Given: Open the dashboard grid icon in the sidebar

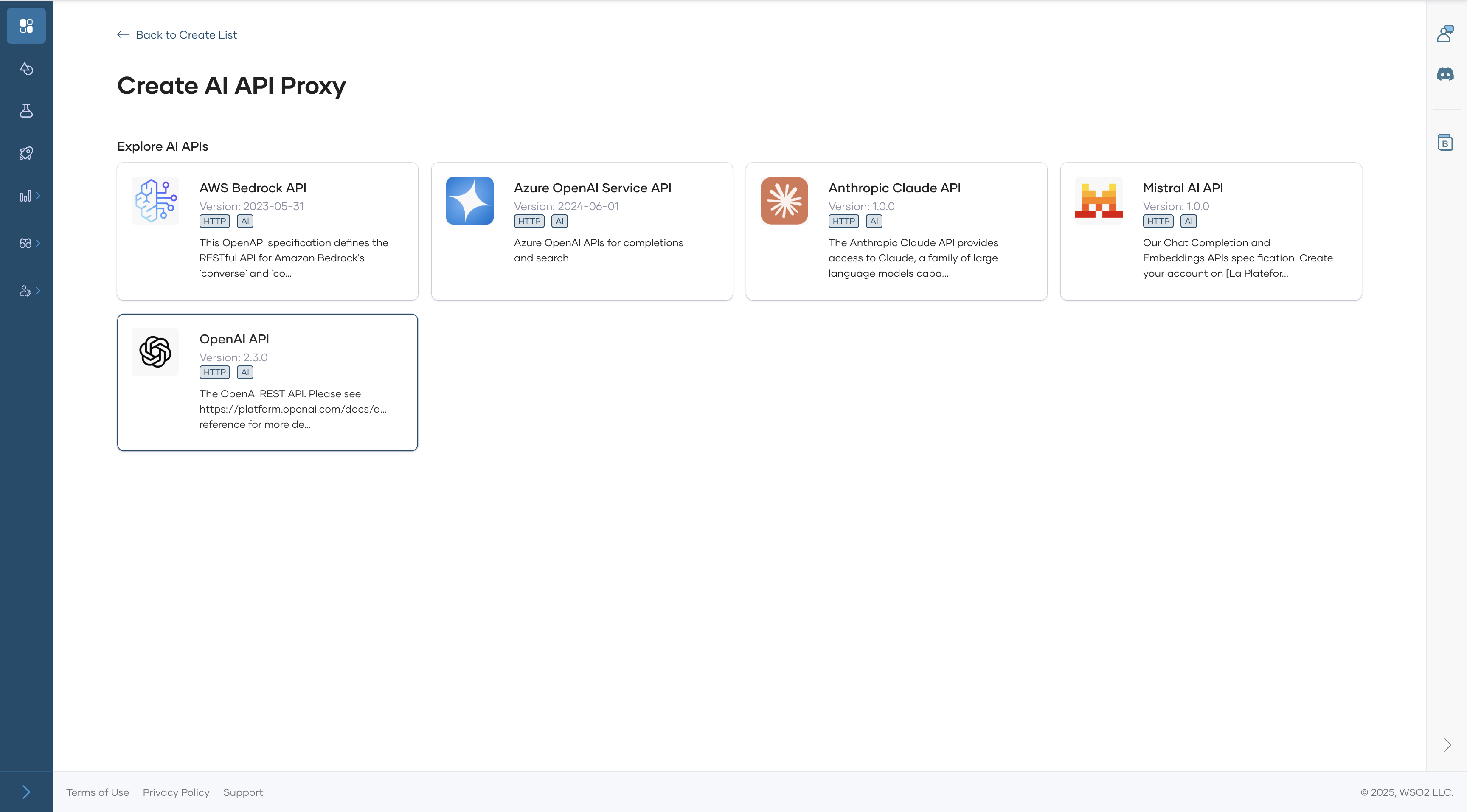Looking at the screenshot, I should [x=26, y=25].
